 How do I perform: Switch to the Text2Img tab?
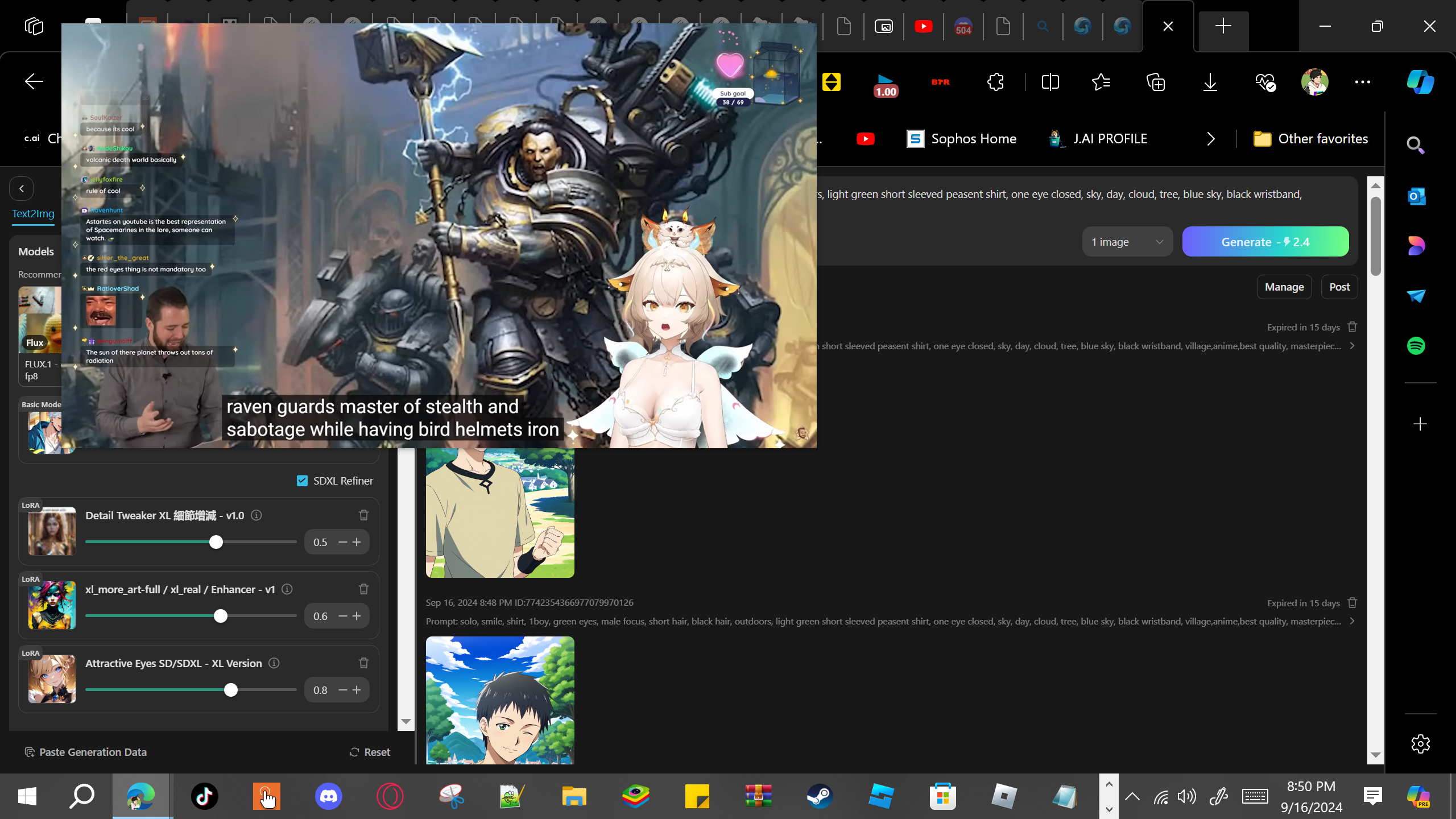[34, 214]
